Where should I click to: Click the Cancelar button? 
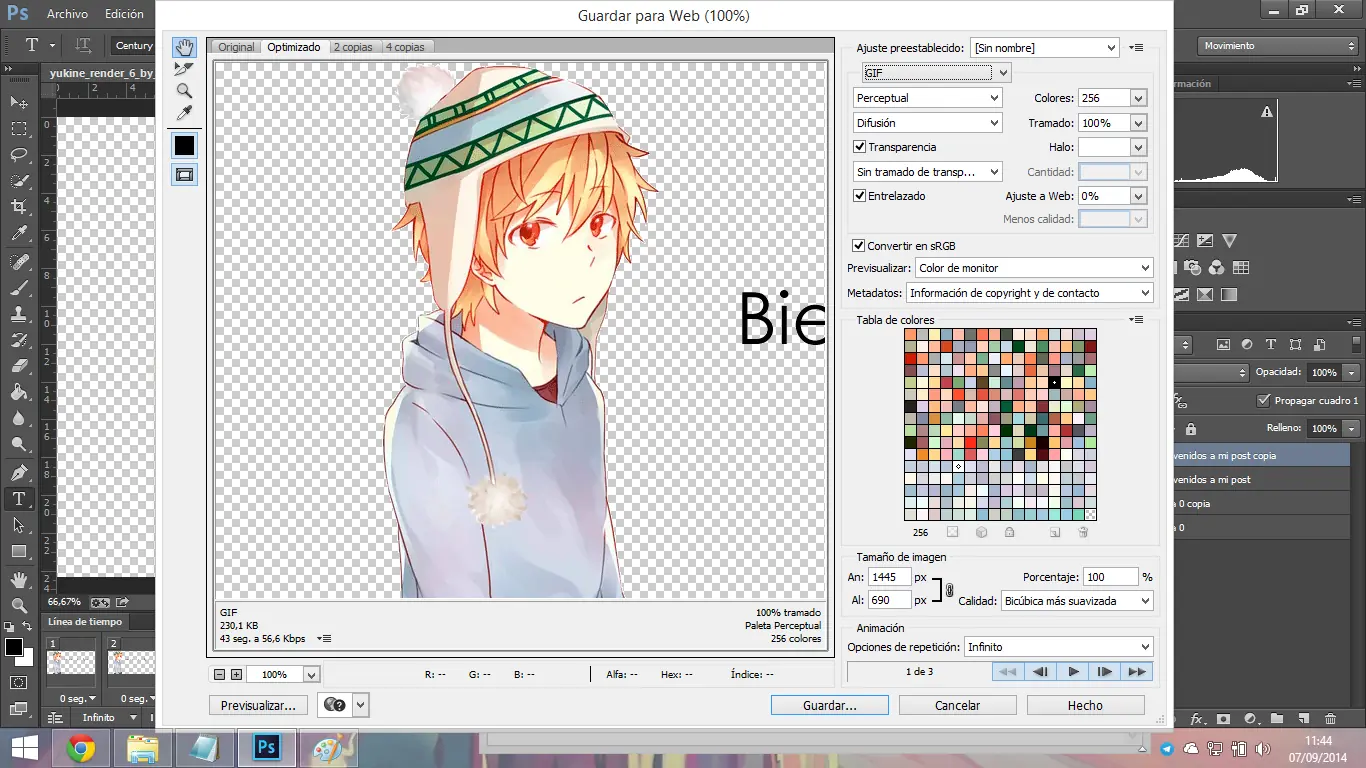coord(957,705)
